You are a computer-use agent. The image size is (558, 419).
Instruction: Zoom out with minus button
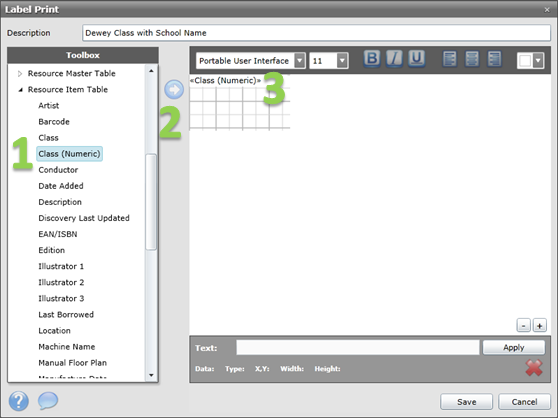[x=523, y=325]
